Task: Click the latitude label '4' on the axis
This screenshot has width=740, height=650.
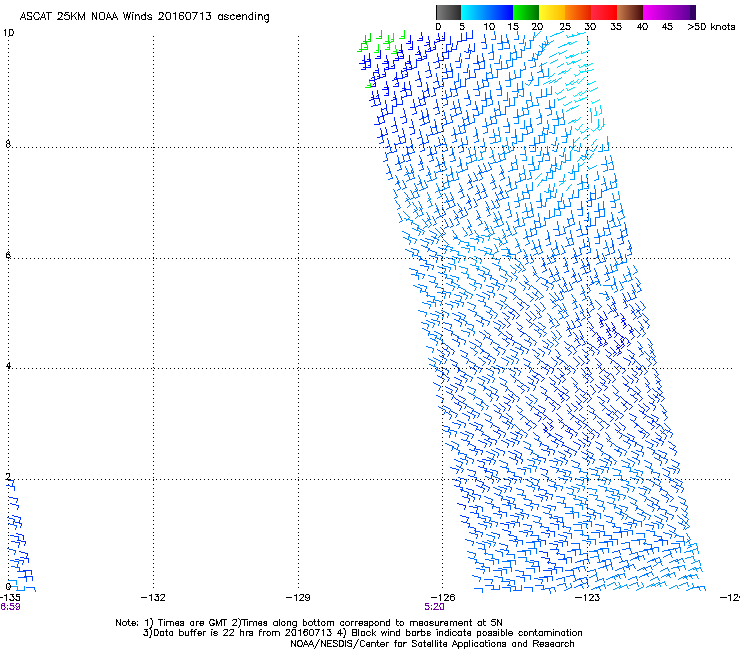Action: pyautogui.click(x=8, y=365)
